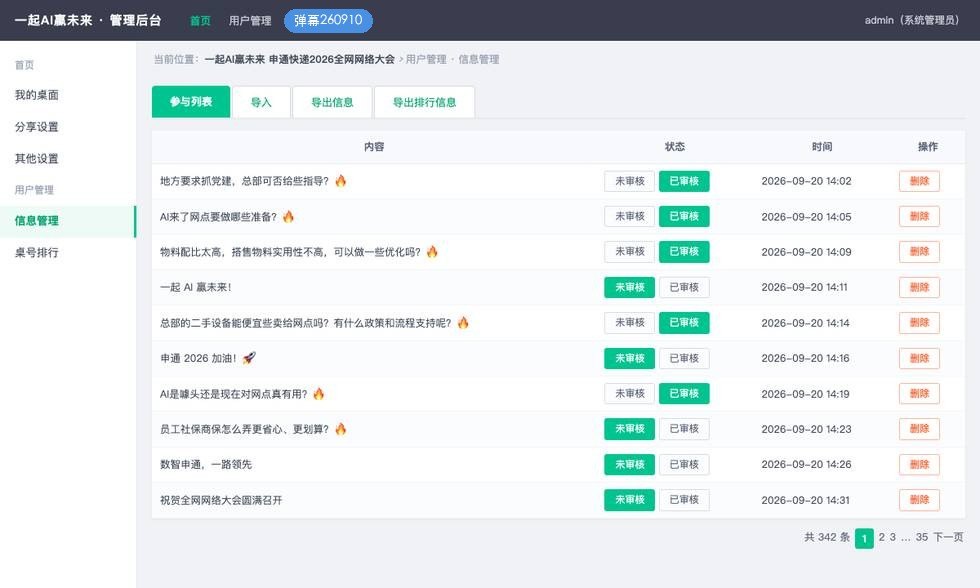Viewport: 980px width, 588px height.
Task: Click timestamp 2026-09-20 14:31
Action: pyautogui.click(x=806, y=500)
